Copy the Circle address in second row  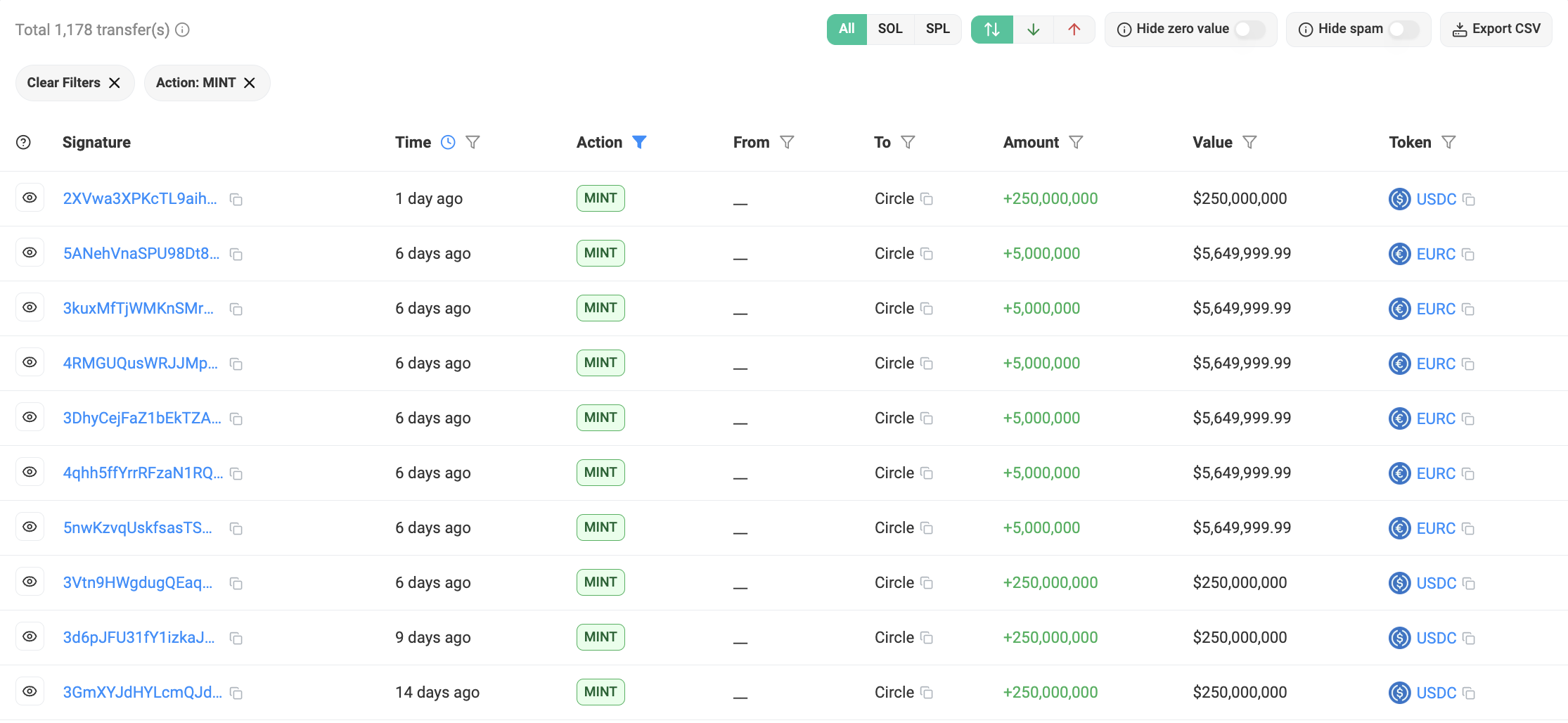click(x=927, y=255)
